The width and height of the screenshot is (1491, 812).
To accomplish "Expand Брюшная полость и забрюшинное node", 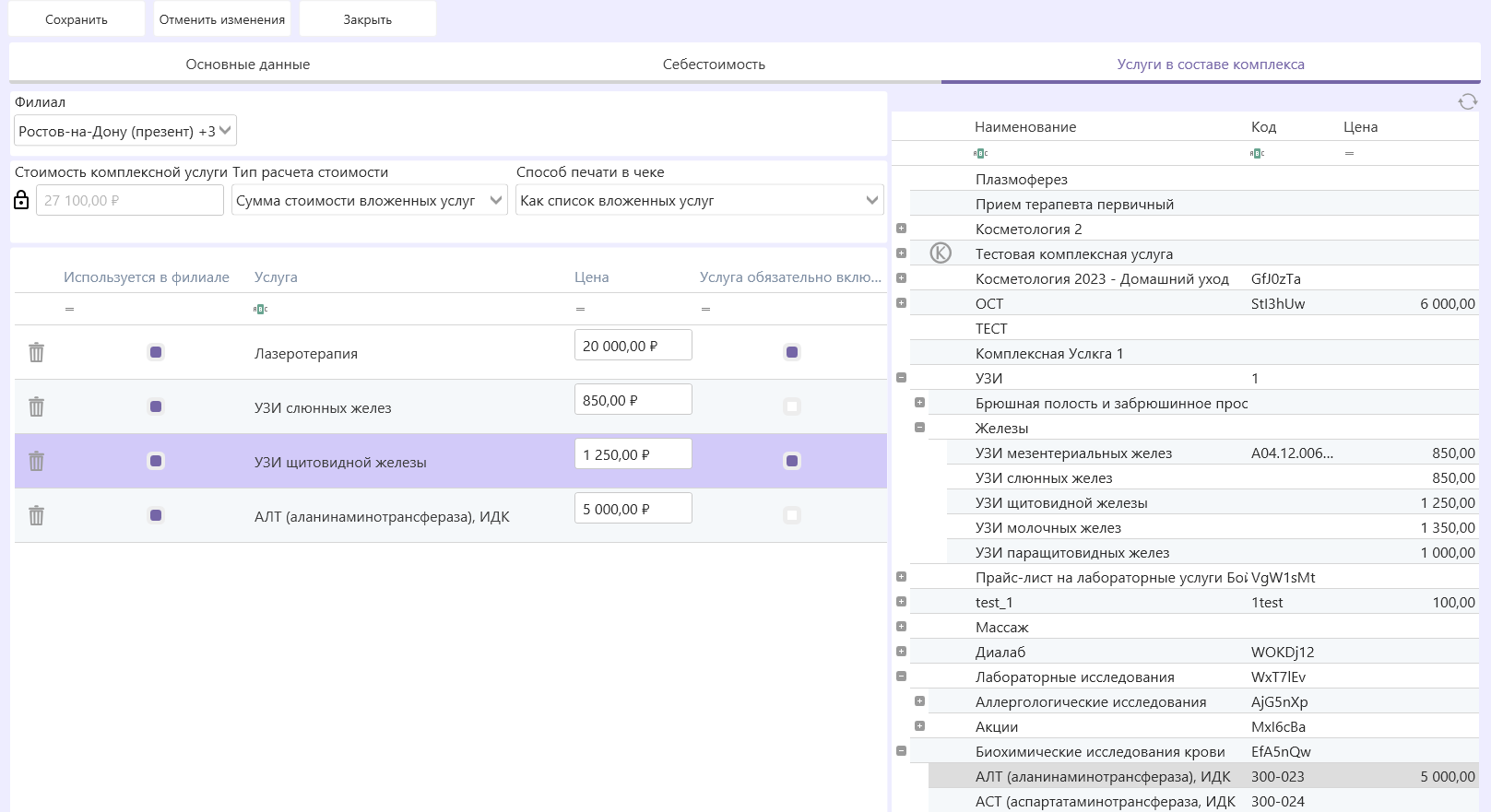I will [920, 402].
